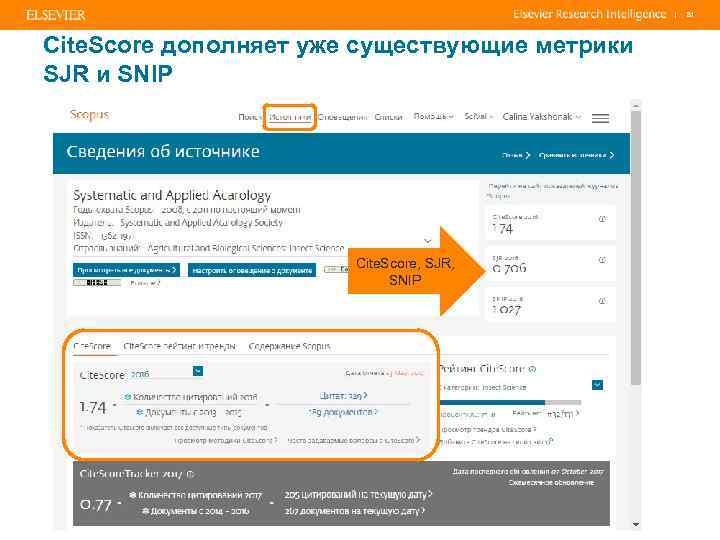Expand source details chevron under the subject area
720x540 pixels.
[x=428, y=241]
